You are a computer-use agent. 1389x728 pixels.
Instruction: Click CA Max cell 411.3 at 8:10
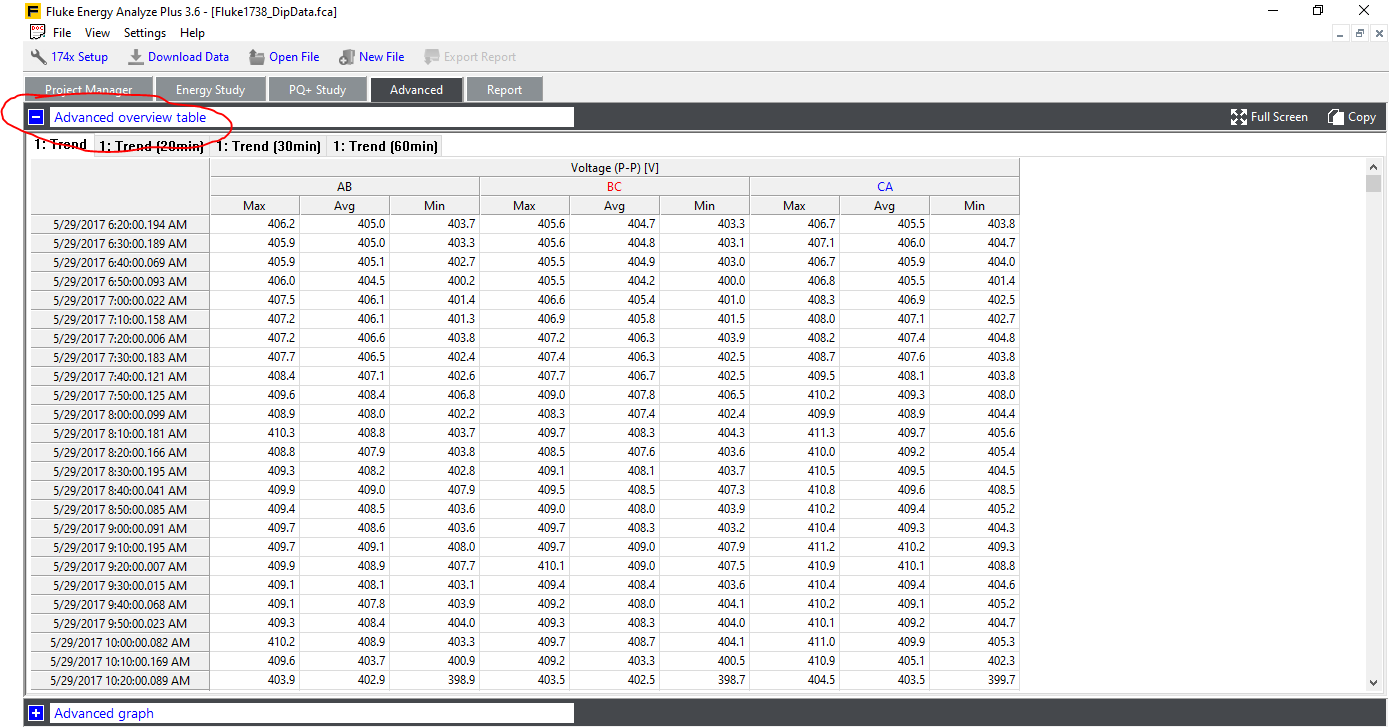[x=795, y=433]
